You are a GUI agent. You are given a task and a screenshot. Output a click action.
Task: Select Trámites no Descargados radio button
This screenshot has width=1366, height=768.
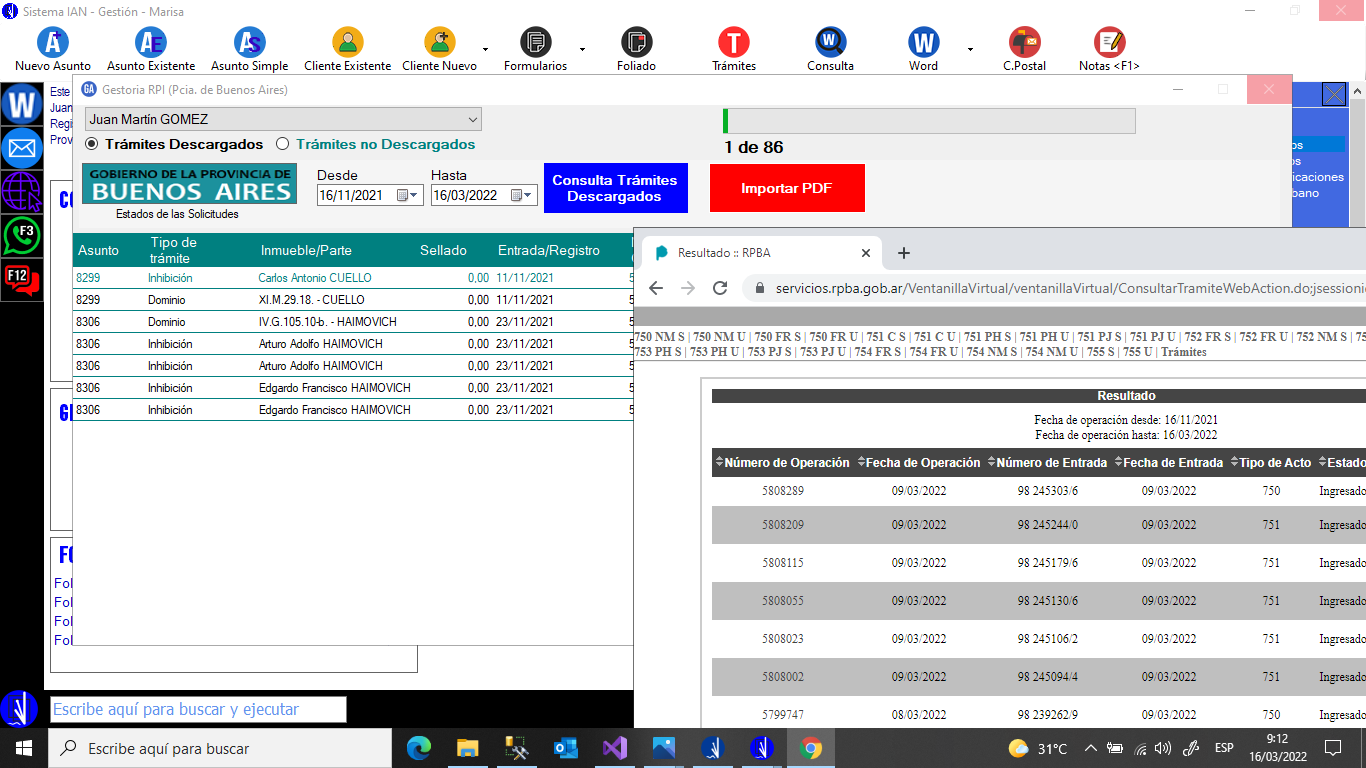click(283, 144)
